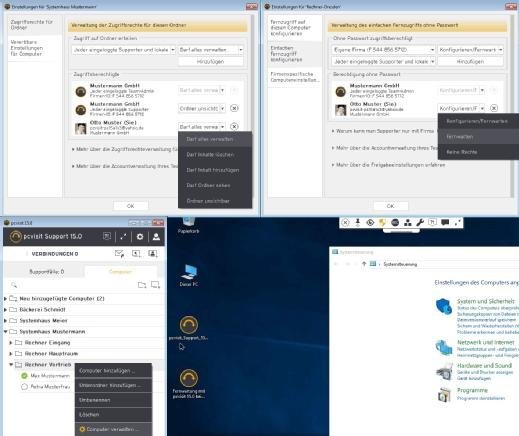This screenshot has height=436, width=519.
Task: Click OK in Systemhaus Mustermann settings dialog
Action: [131, 206]
